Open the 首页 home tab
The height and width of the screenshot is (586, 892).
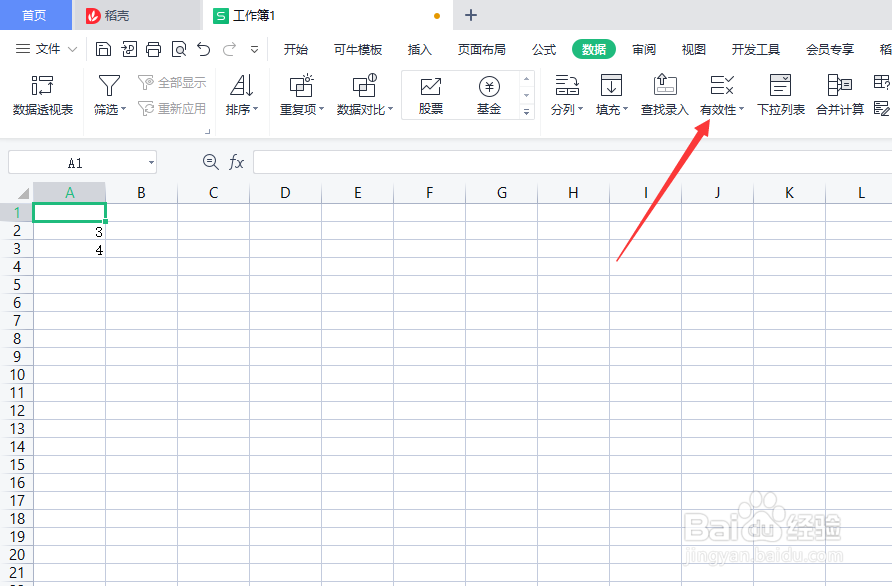pos(34,15)
